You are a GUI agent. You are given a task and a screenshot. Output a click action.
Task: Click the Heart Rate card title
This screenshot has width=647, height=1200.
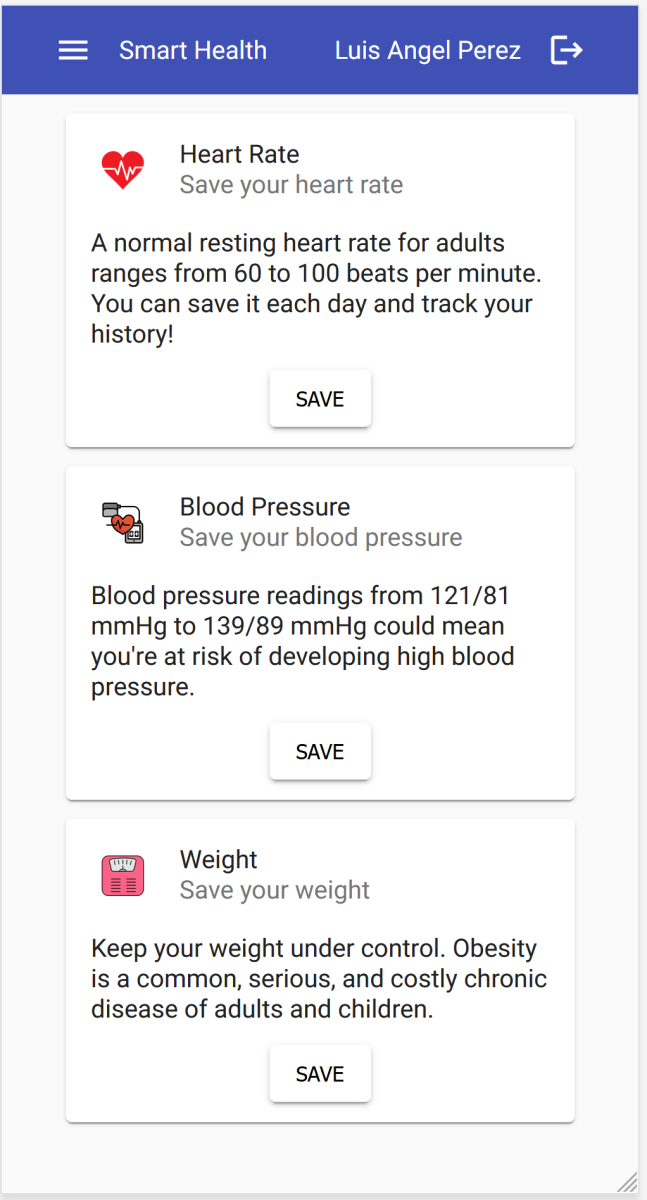239,154
